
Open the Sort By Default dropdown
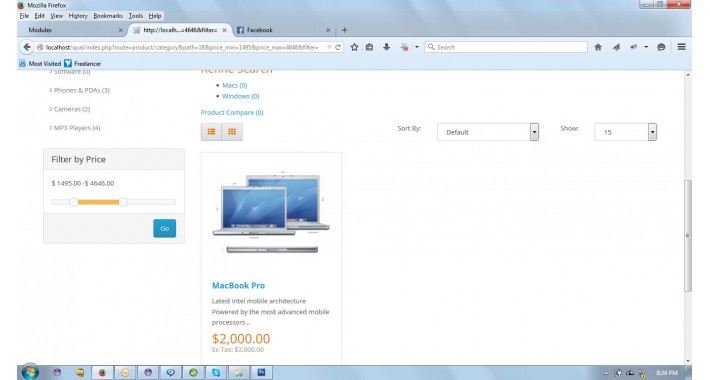[488, 132]
